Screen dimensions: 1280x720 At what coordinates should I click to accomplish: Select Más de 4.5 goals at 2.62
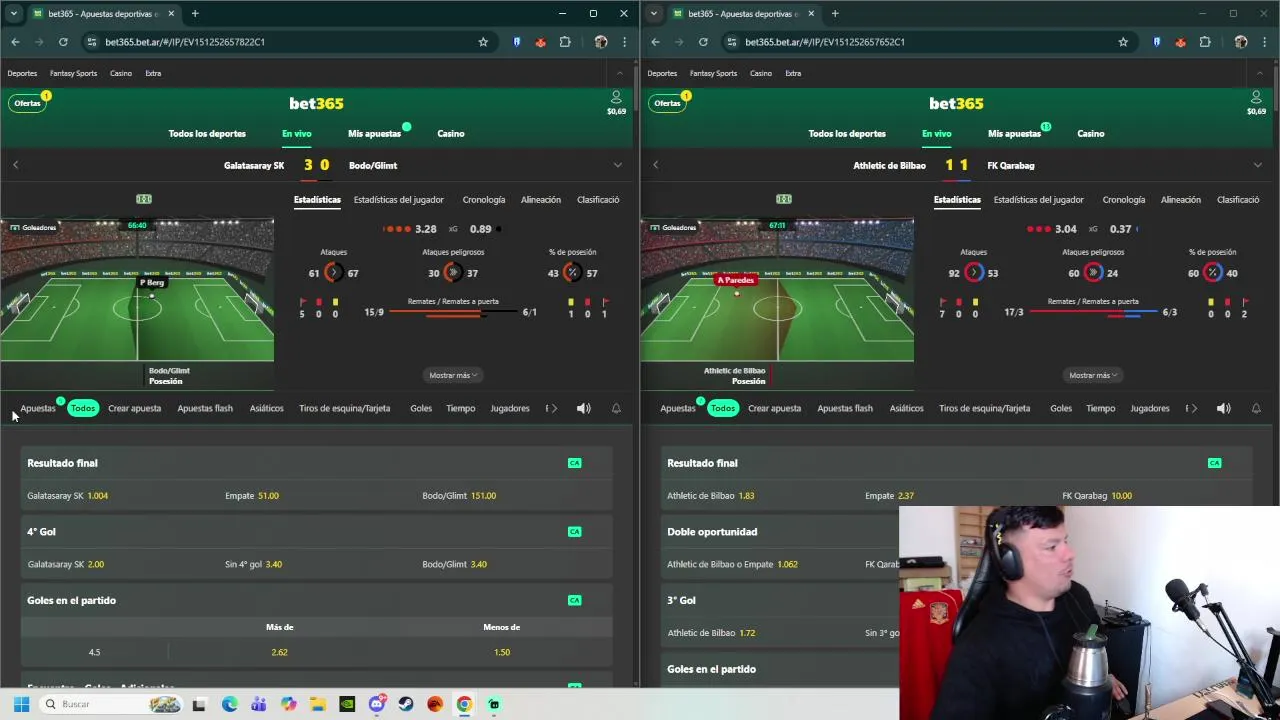(x=279, y=652)
